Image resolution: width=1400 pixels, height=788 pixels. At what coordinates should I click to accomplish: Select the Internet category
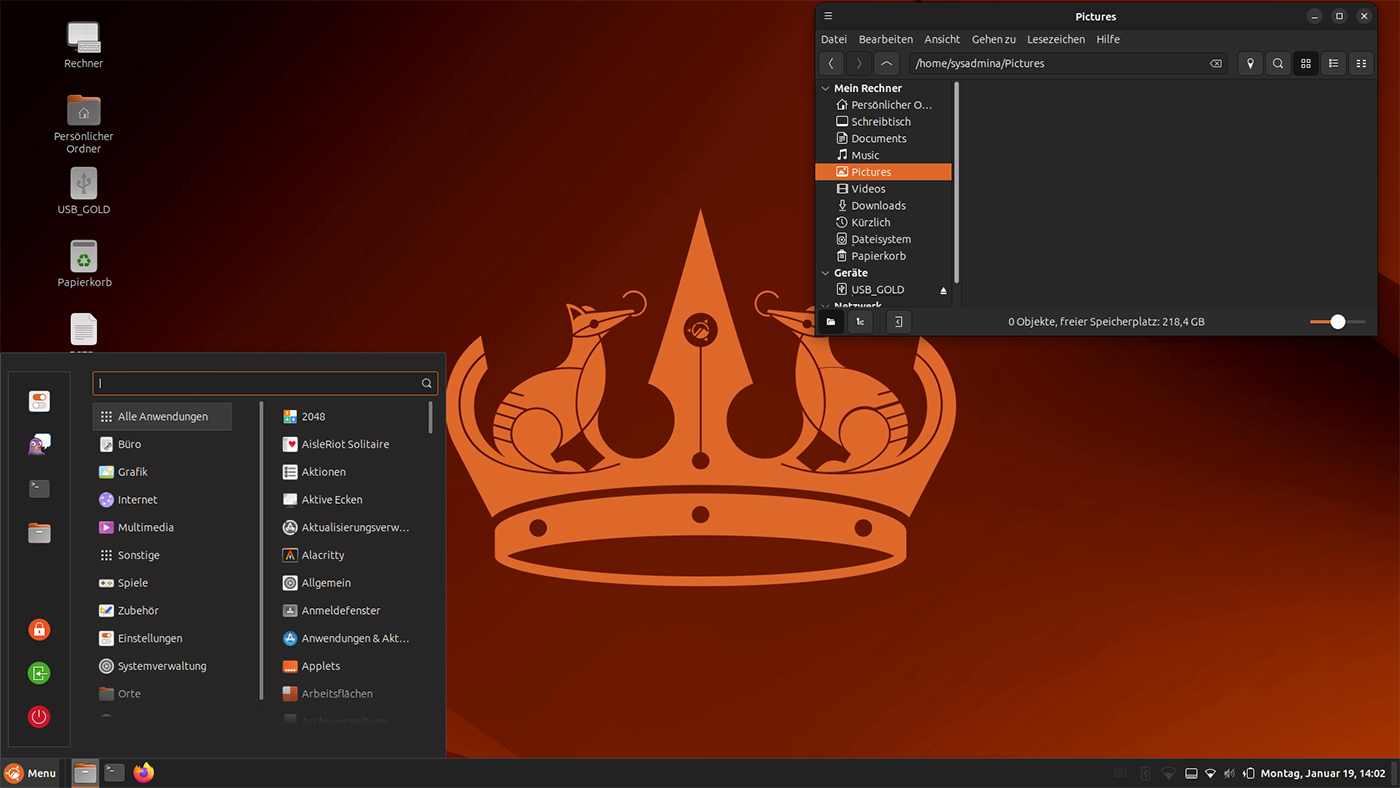coord(162,500)
